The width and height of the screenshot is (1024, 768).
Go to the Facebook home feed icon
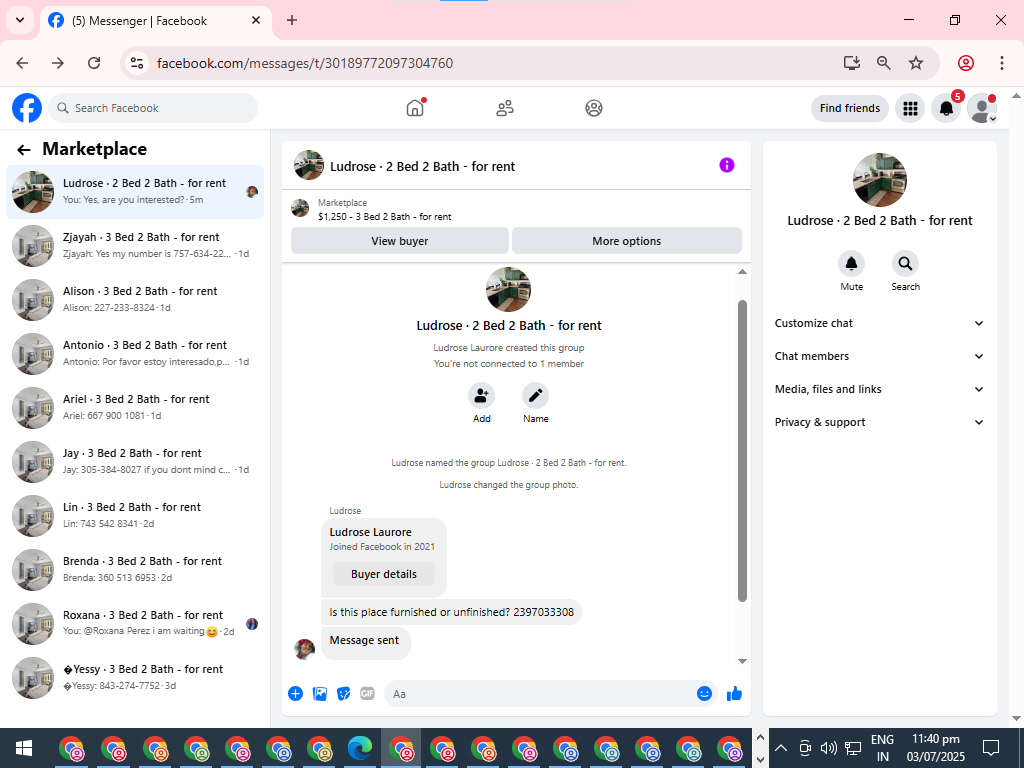(415, 108)
